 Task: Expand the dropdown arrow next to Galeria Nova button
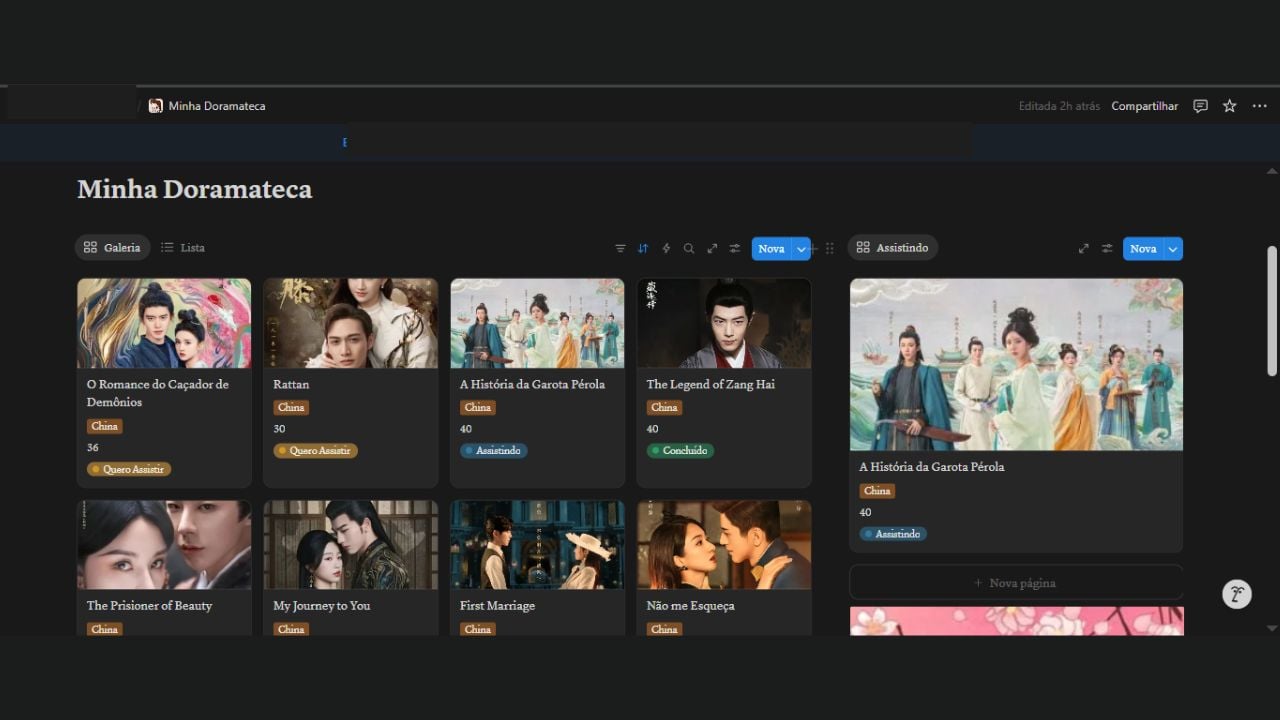click(801, 249)
